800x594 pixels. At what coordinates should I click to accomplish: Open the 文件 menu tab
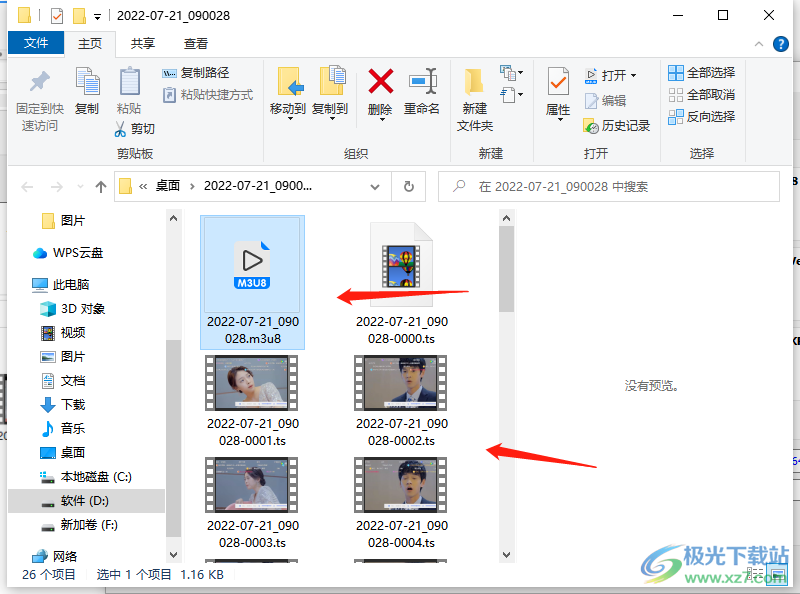(36, 43)
